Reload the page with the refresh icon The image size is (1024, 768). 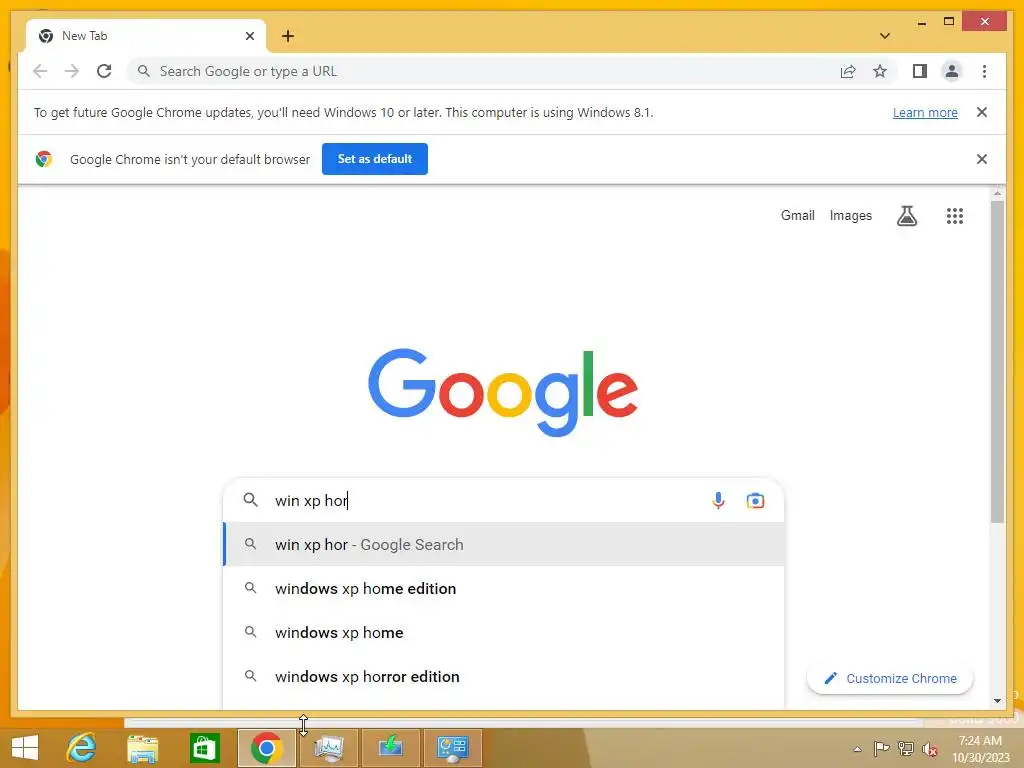104,71
